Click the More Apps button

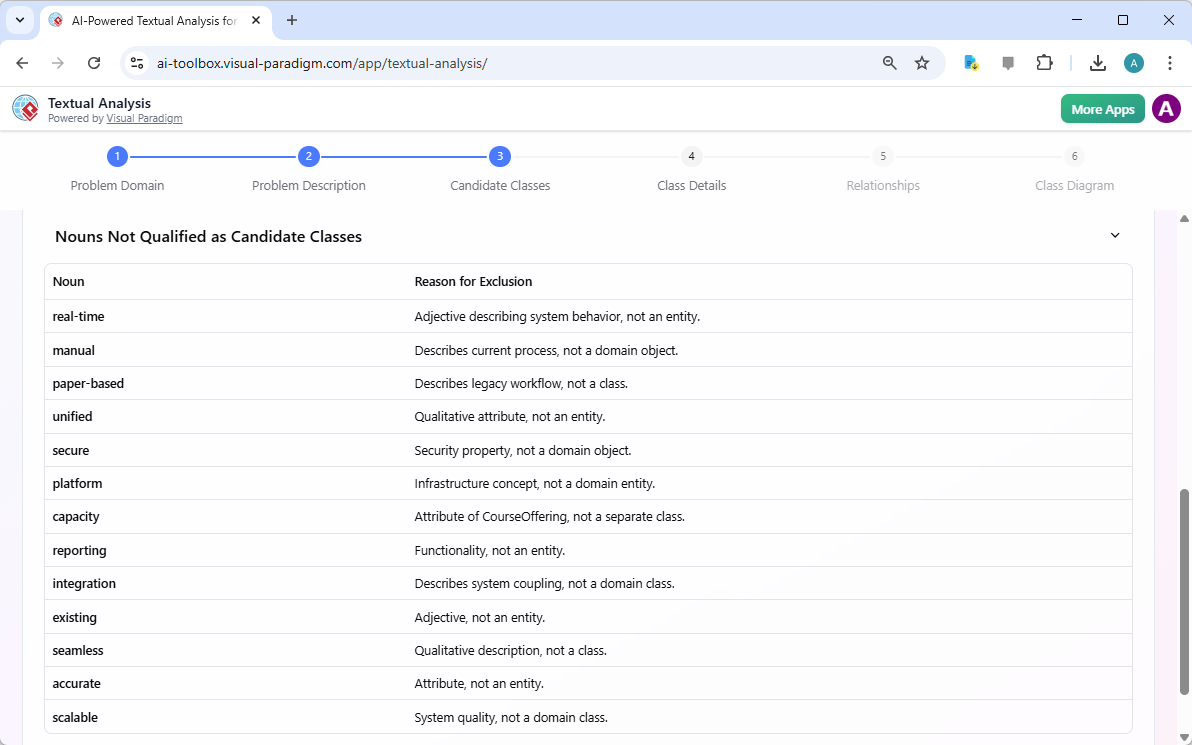(1102, 108)
